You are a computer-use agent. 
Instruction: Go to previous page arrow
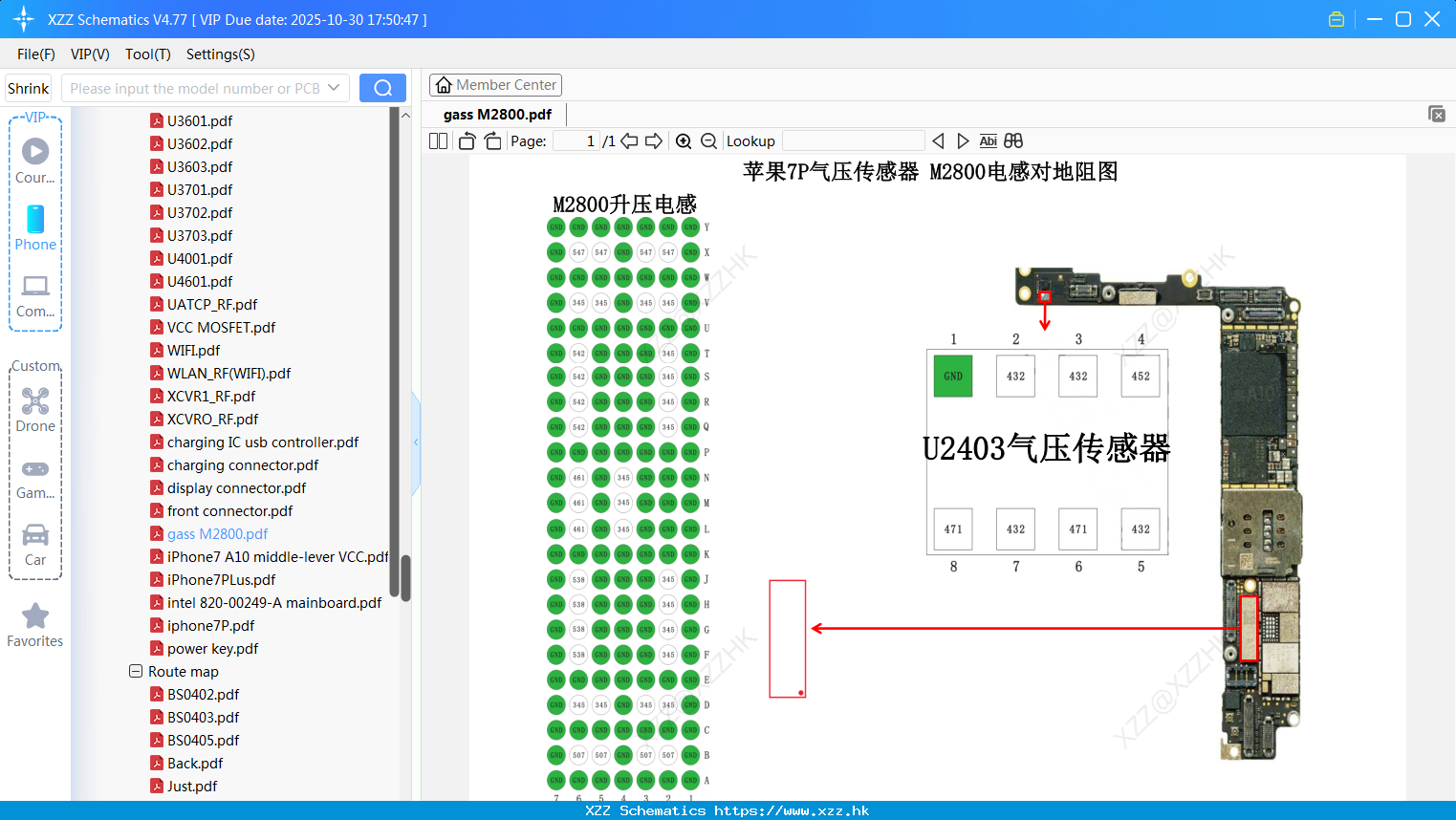629,140
